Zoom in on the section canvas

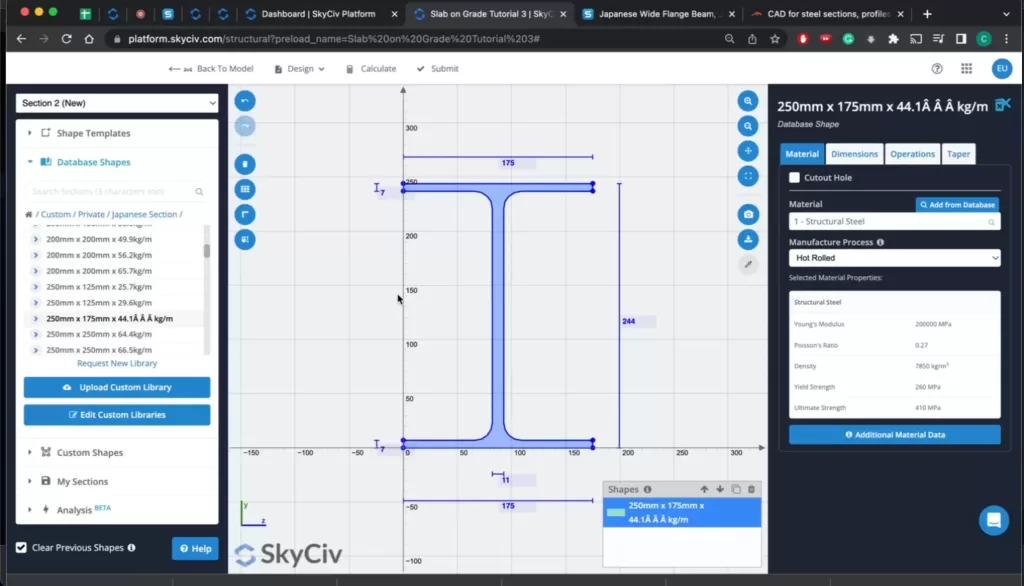tap(748, 101)
